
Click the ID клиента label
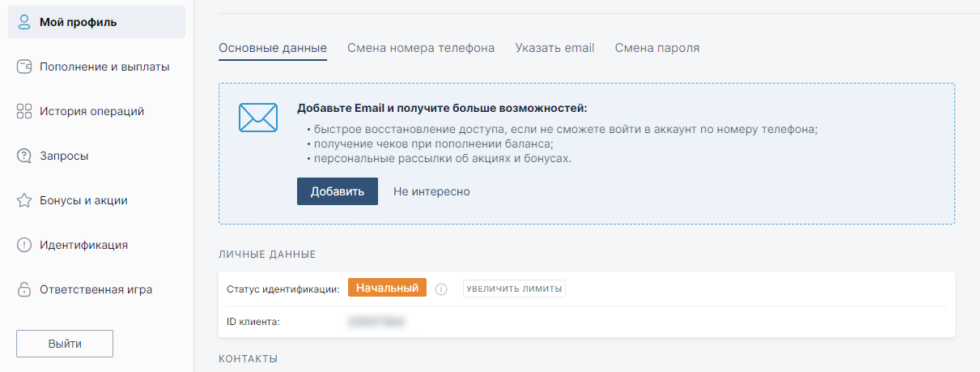[252, 322]
